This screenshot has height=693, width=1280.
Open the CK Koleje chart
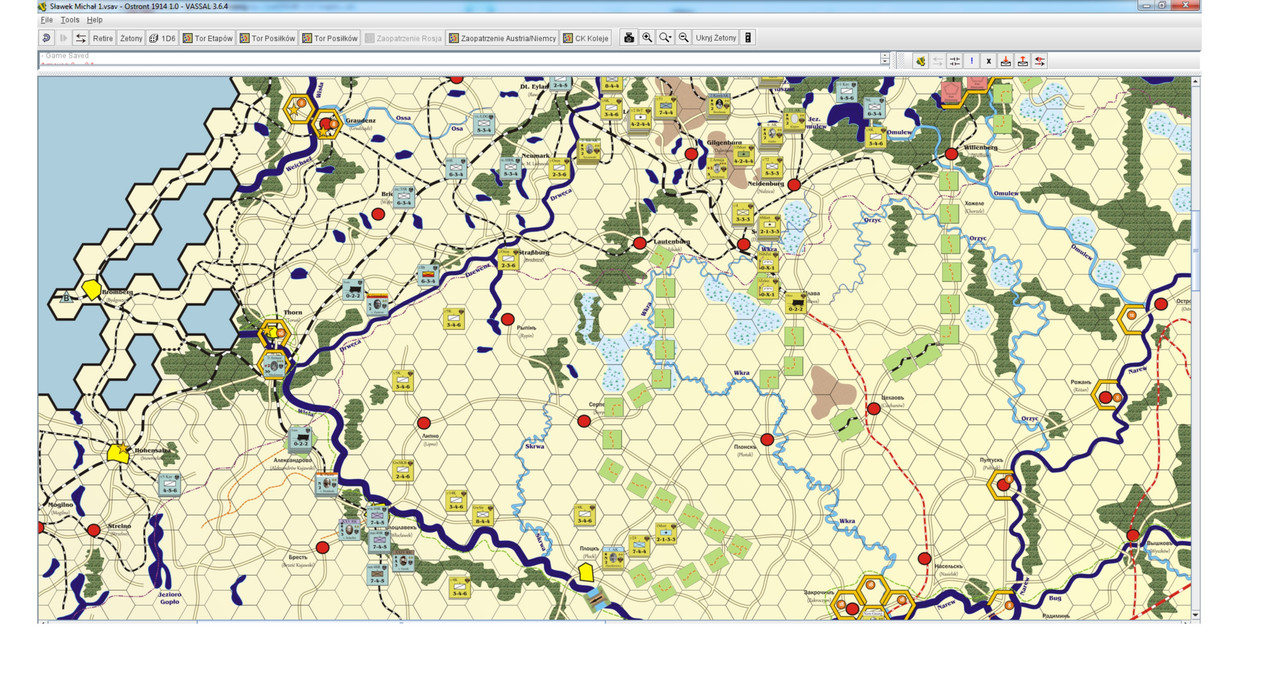(586, 38)
